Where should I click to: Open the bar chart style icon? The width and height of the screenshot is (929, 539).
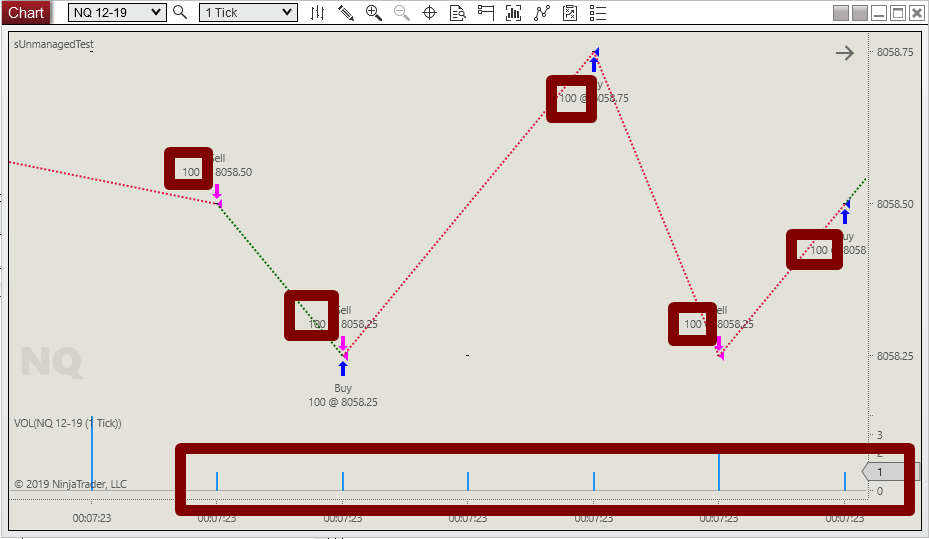[x=318, y=13]
